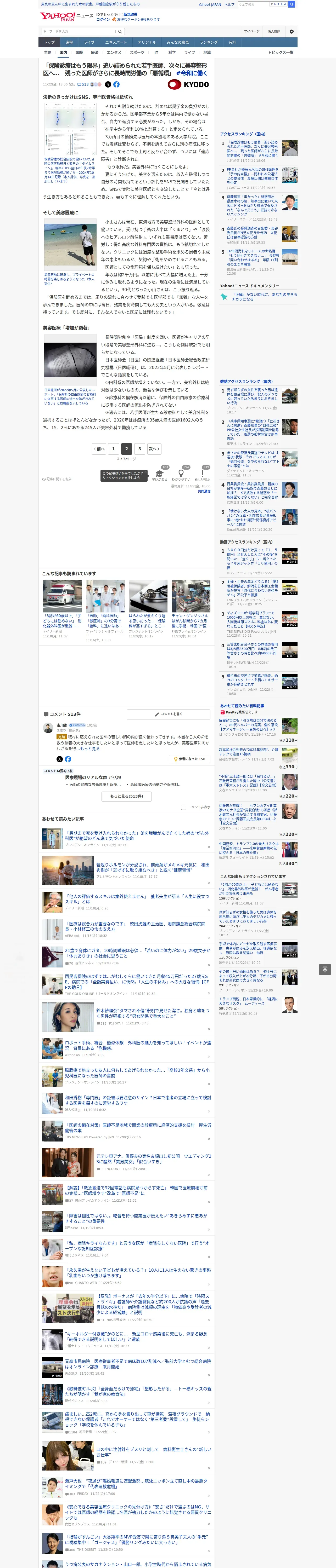Click the コメントを書く button
336x1568 pixels.
click(169, 714)
